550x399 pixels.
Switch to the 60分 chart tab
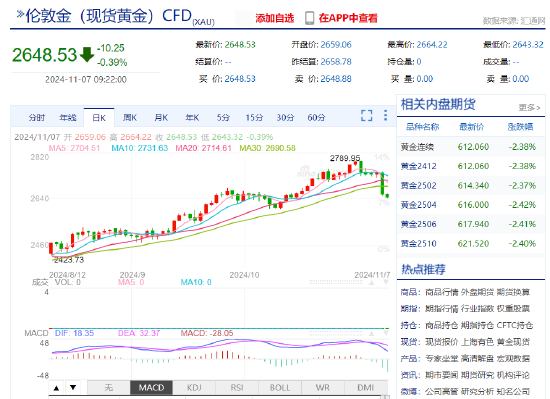point(316,117)
